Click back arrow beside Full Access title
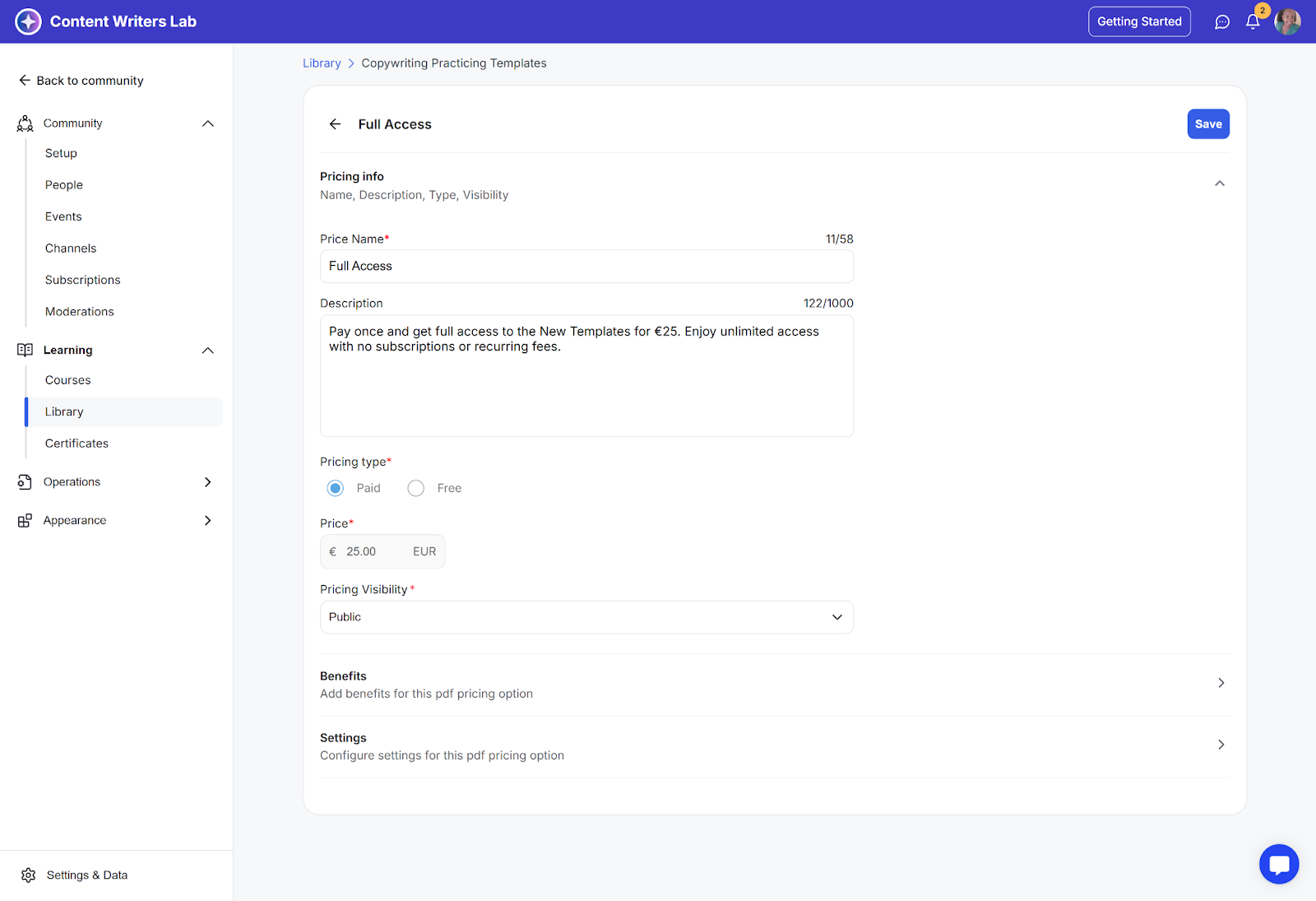The image size is (1316, 901). coord(335,124)
